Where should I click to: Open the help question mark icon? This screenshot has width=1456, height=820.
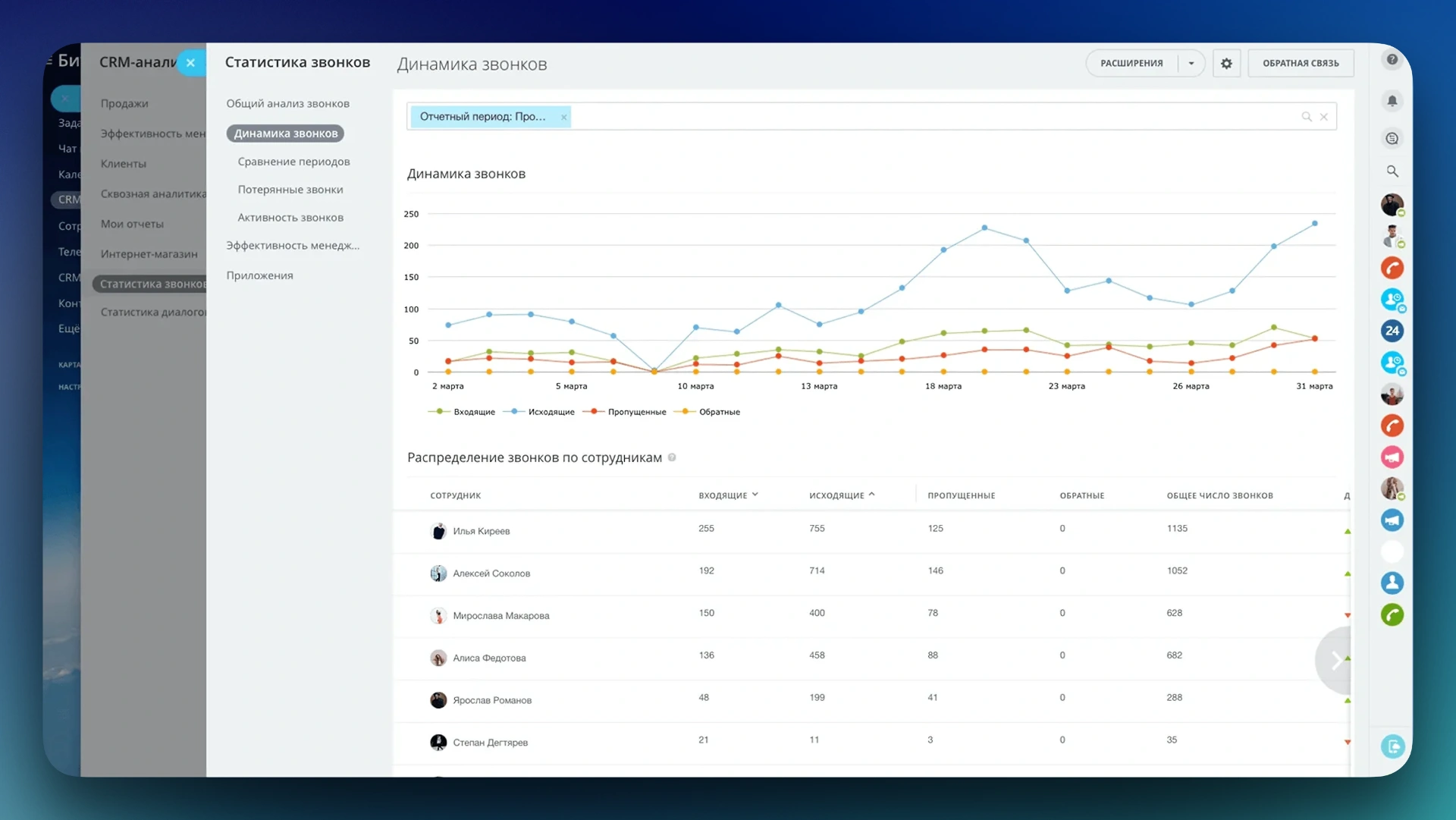click(x=1392, y=60)
